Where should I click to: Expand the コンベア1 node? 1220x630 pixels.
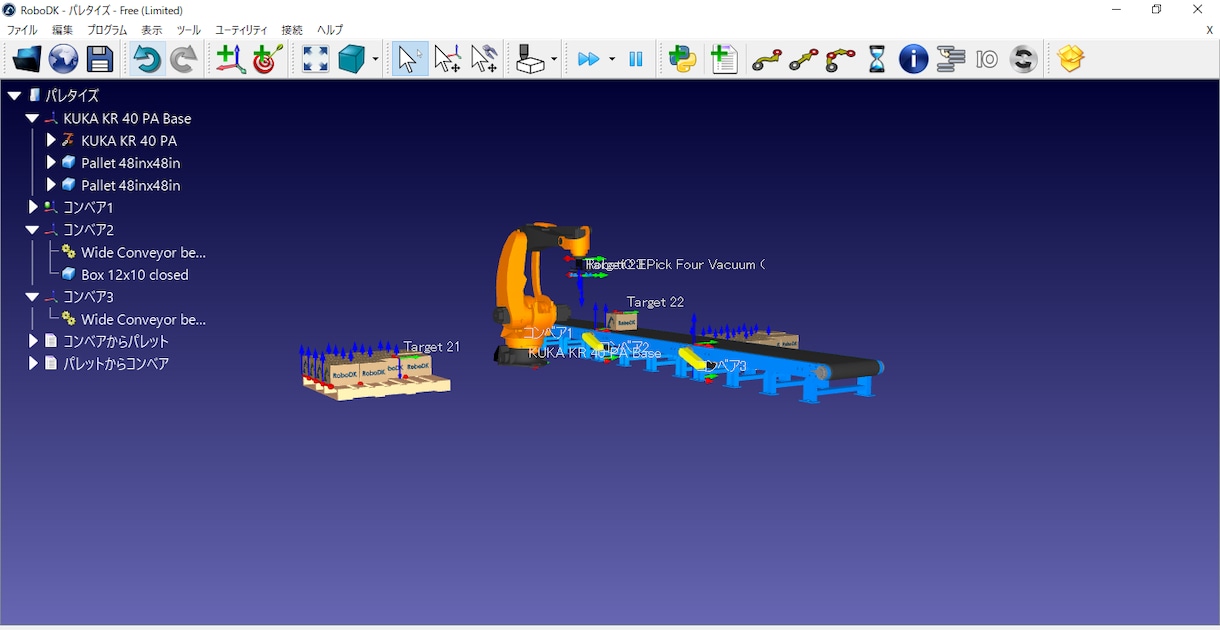coord(33,207)
